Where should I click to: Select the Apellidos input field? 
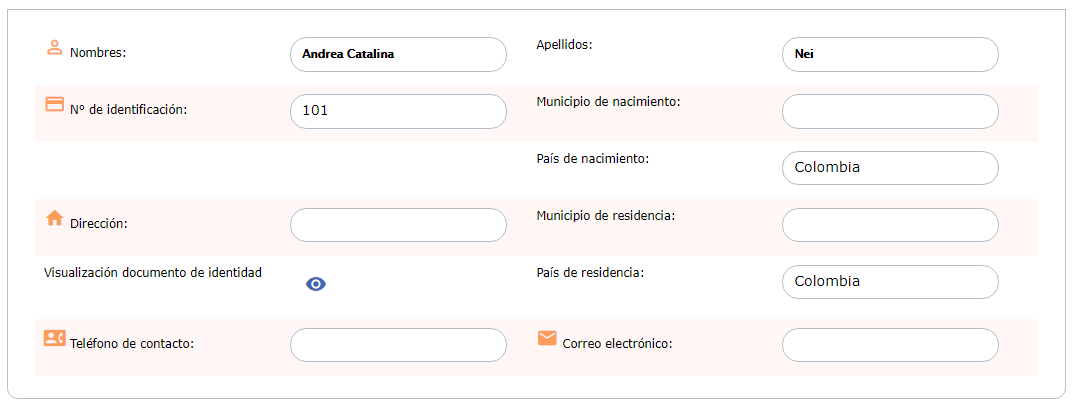point(890,55)
